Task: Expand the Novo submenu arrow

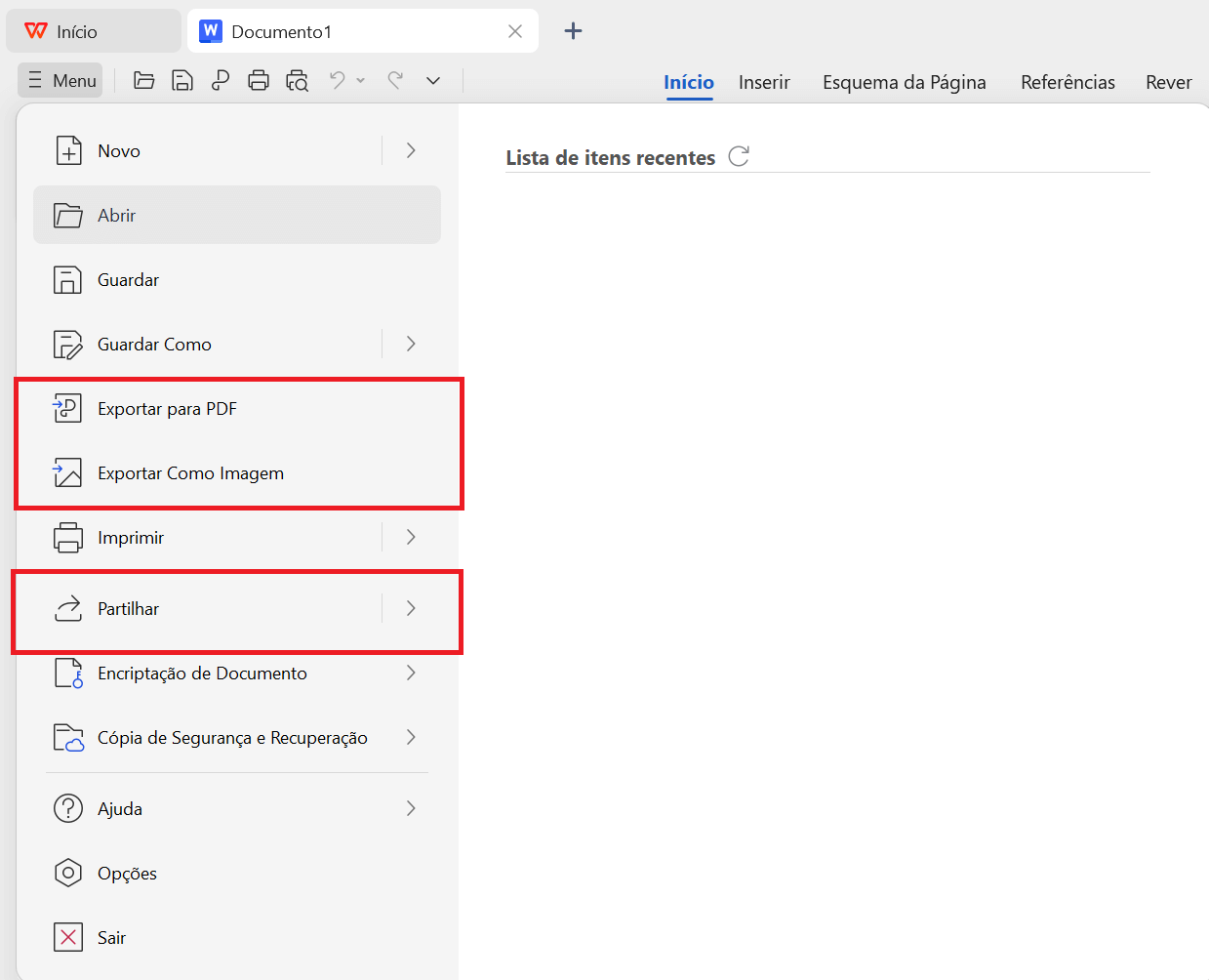Action: (x=411, y=150)
